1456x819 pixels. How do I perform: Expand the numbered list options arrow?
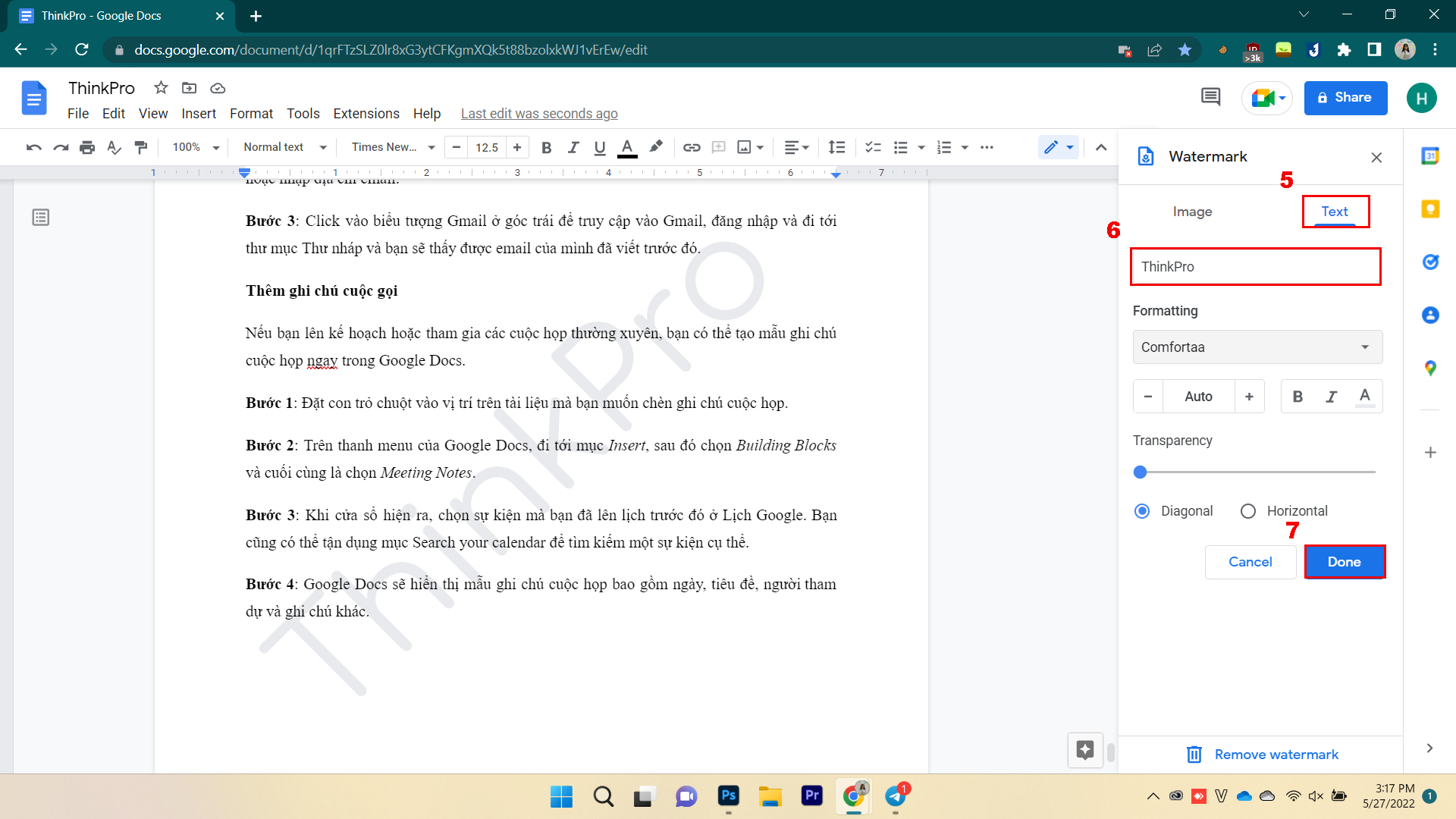(965, 147)
